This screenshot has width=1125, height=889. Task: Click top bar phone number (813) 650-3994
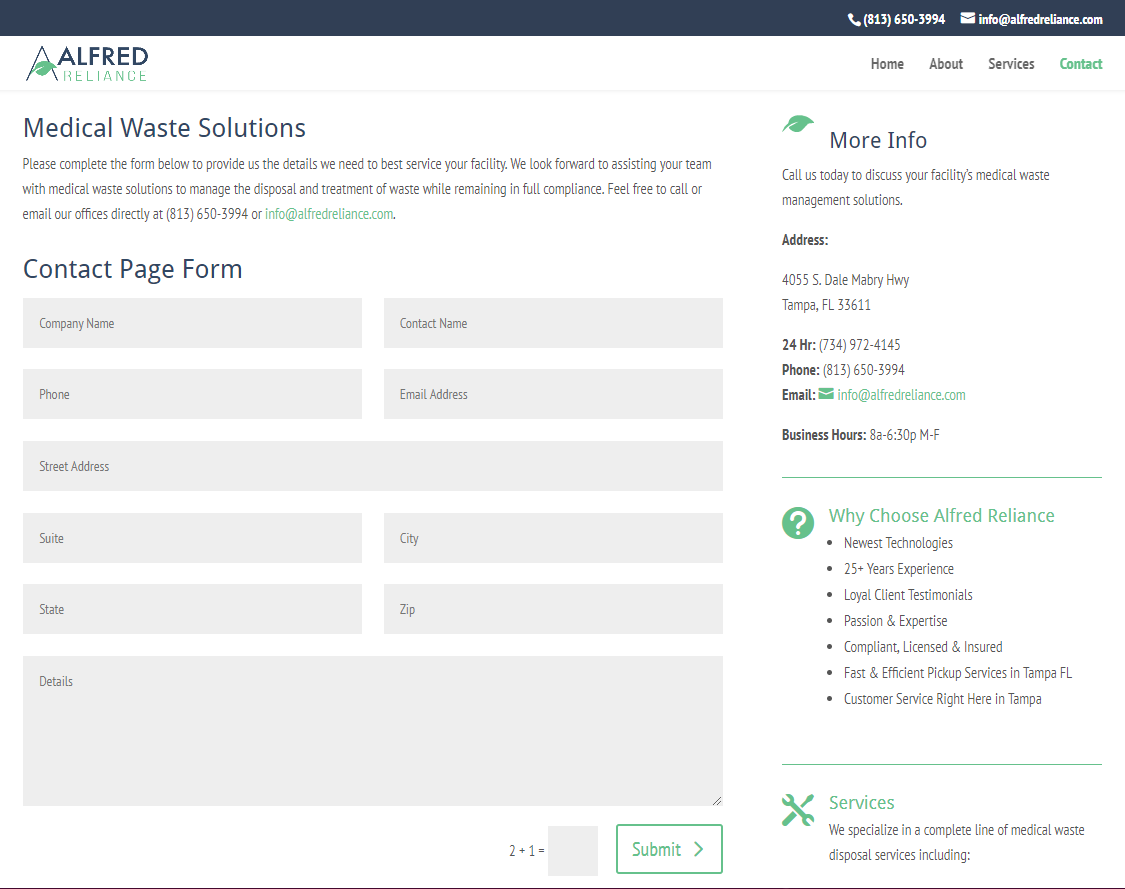[x=904, y=19]
